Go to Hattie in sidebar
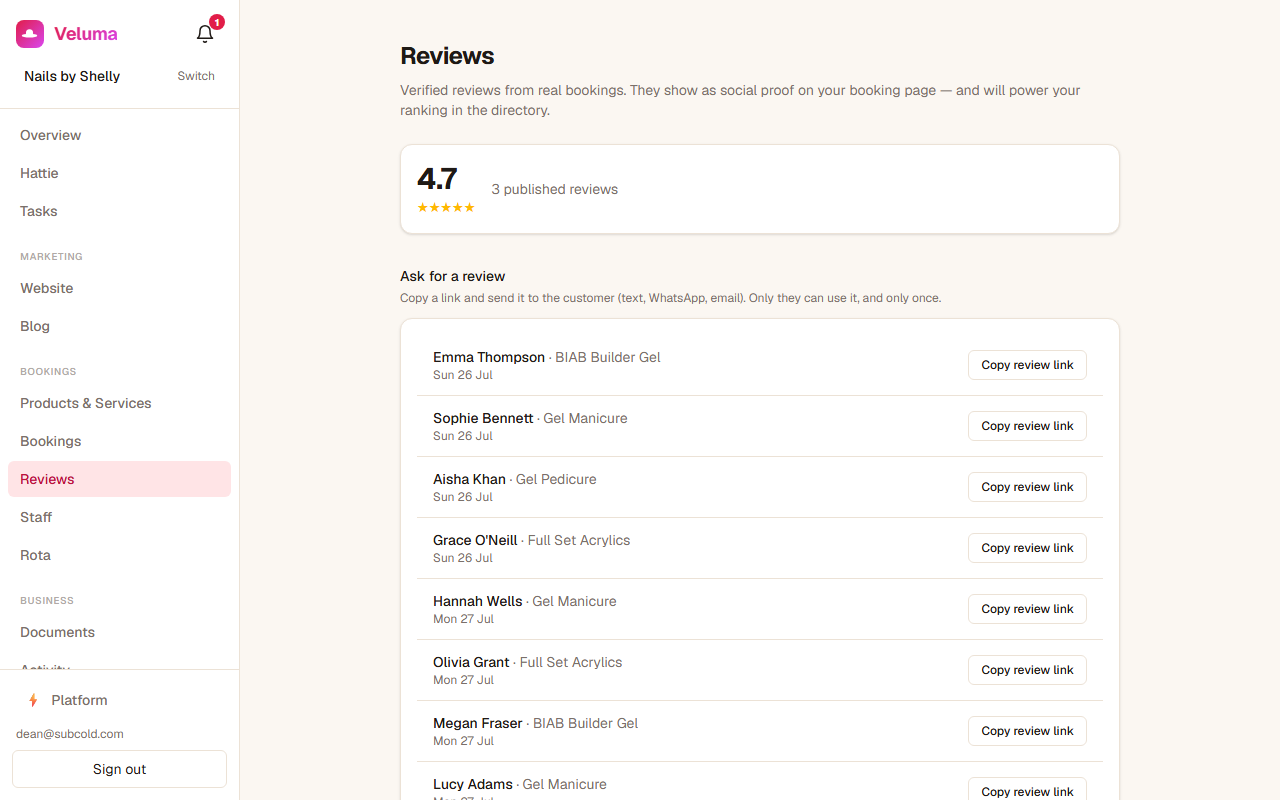 [120, 173]
